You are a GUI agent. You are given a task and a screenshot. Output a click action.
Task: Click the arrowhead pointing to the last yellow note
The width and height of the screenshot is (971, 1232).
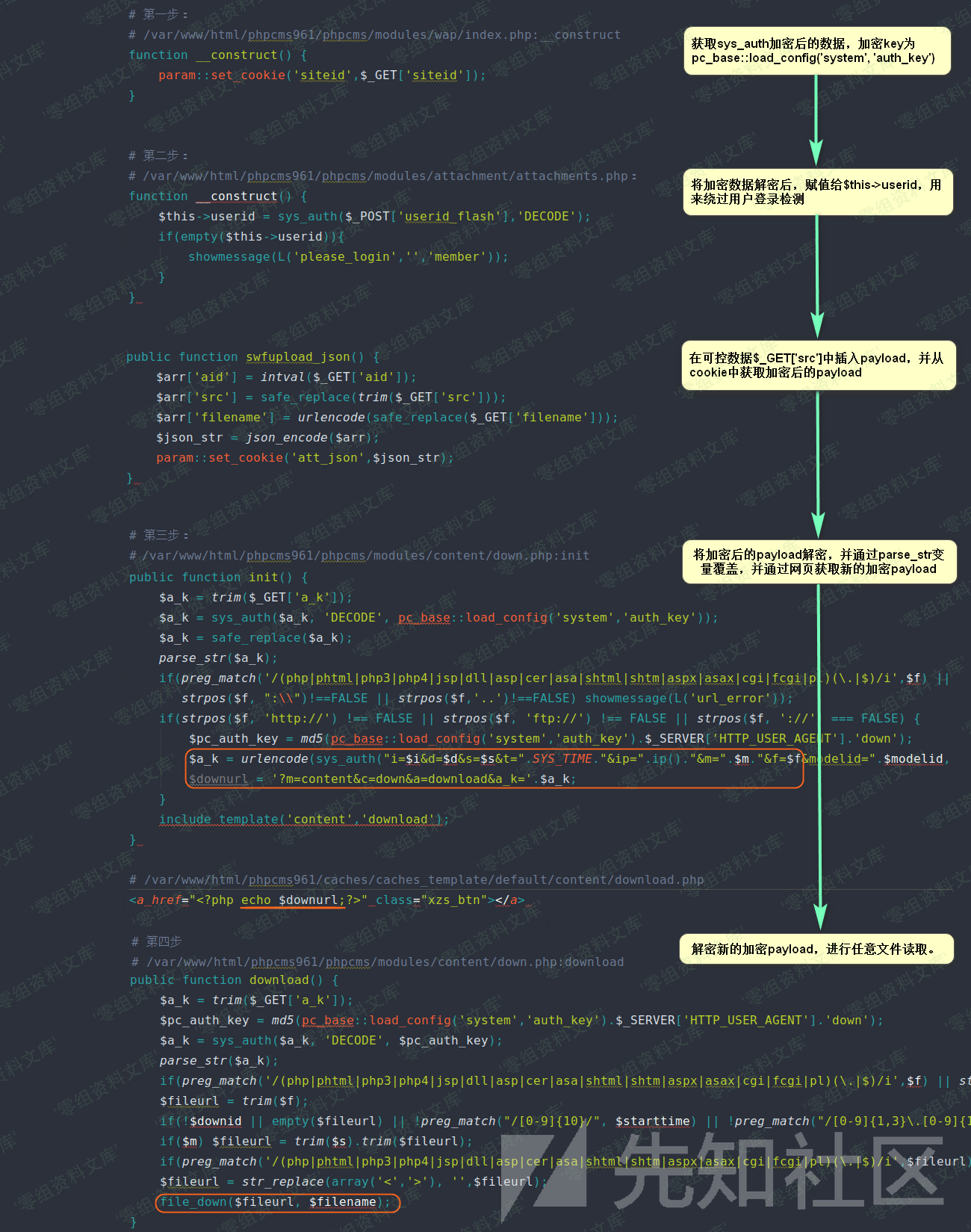coord(820,916)
